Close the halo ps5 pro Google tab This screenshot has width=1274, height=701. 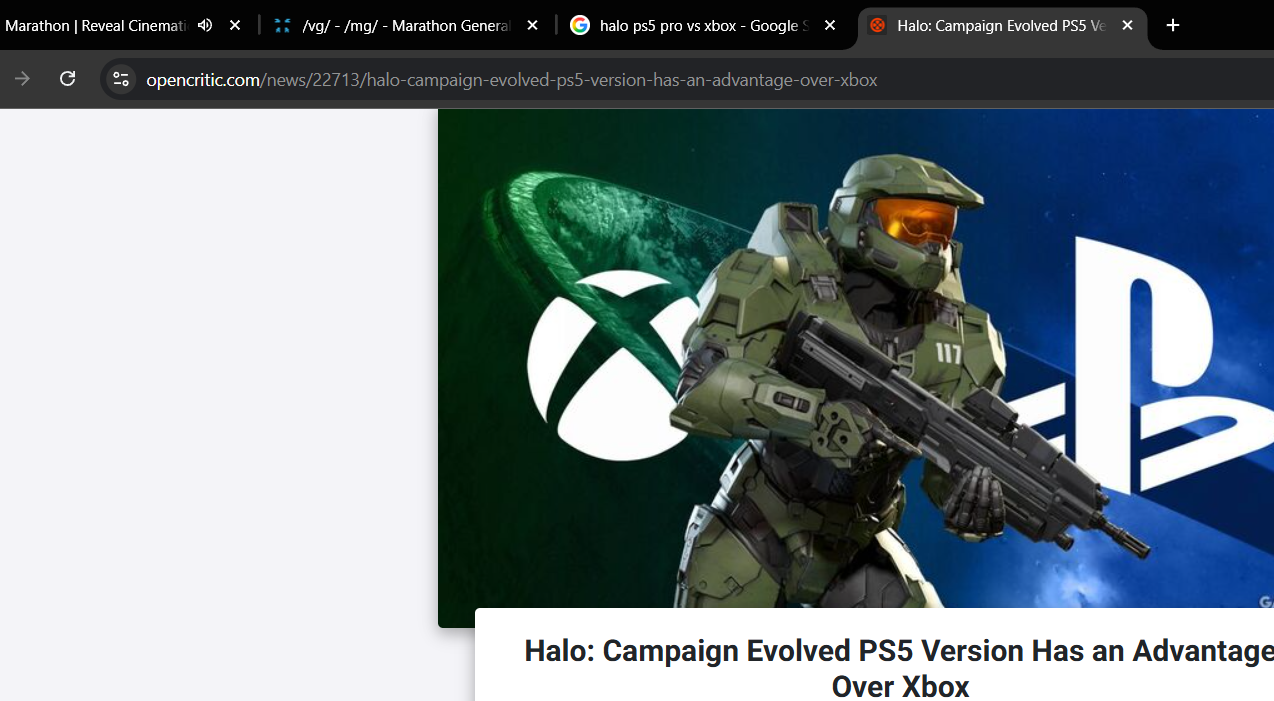point(829,26)
